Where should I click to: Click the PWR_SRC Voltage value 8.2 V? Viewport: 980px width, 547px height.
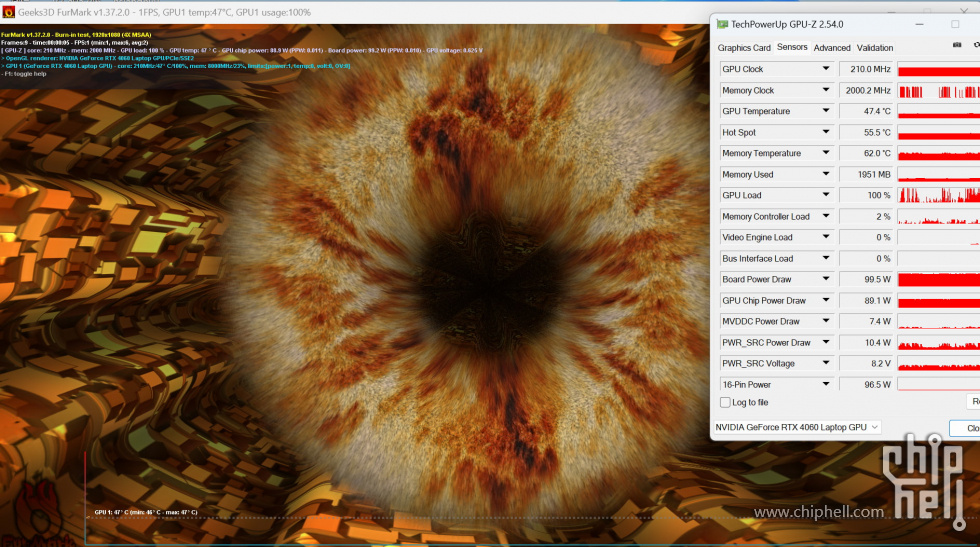pyautogui.click(x=866, y=363)
